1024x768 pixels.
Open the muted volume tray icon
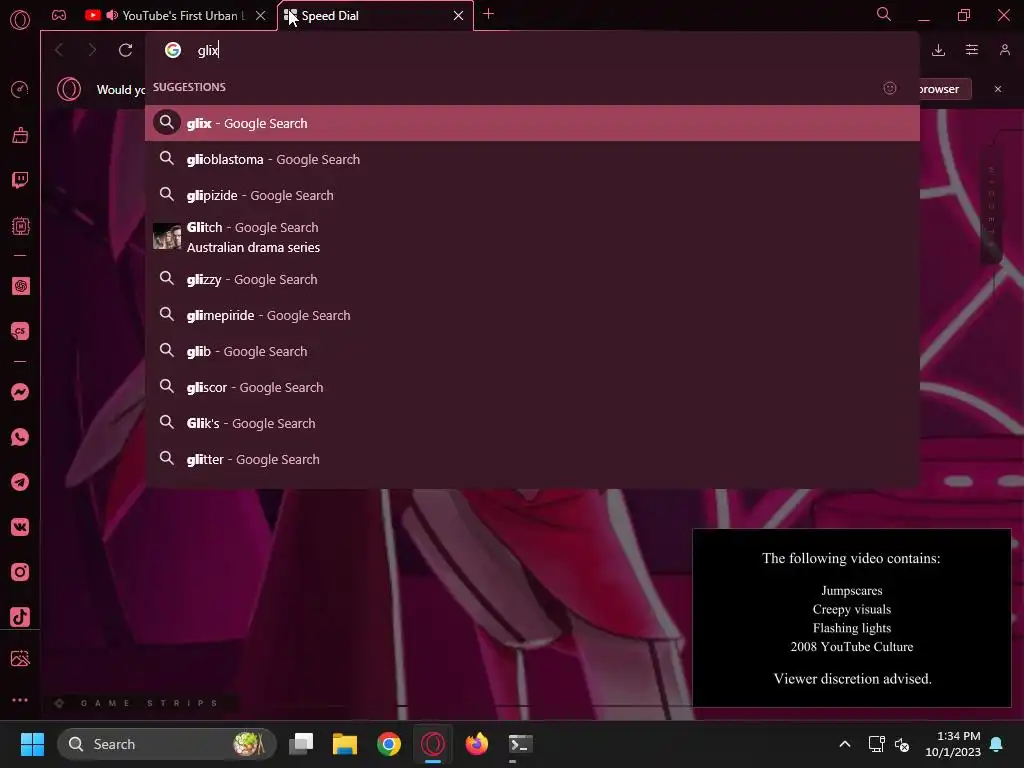tap(902, 744)
